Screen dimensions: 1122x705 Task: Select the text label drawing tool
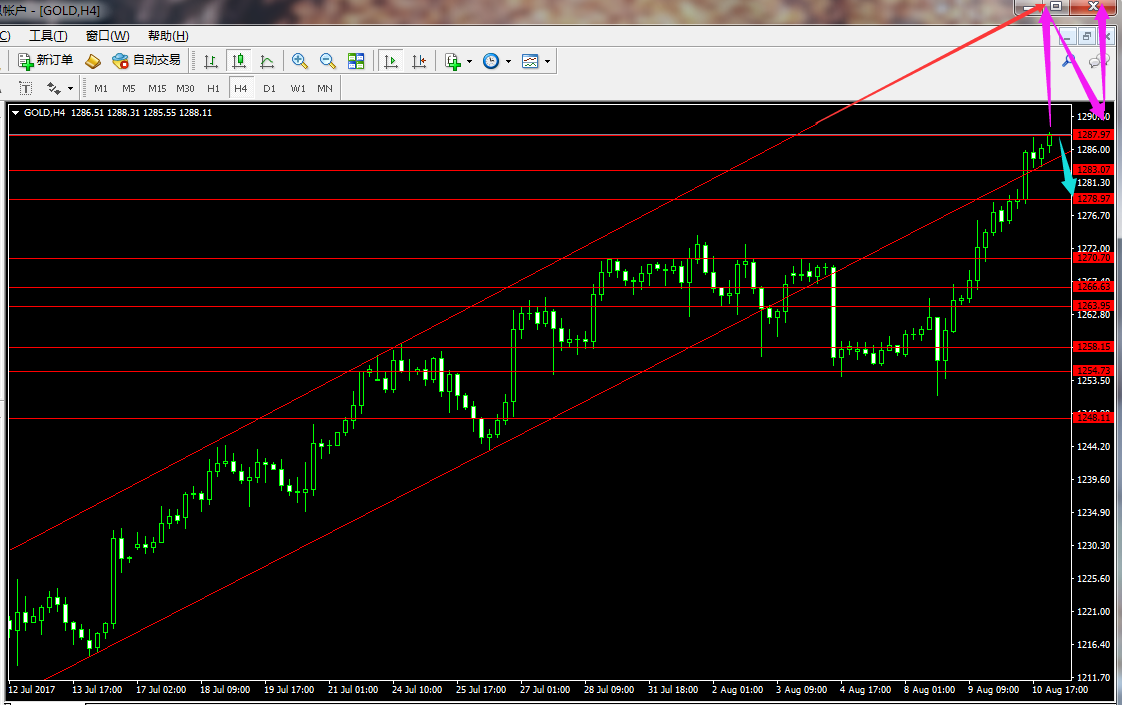[26, 88]
